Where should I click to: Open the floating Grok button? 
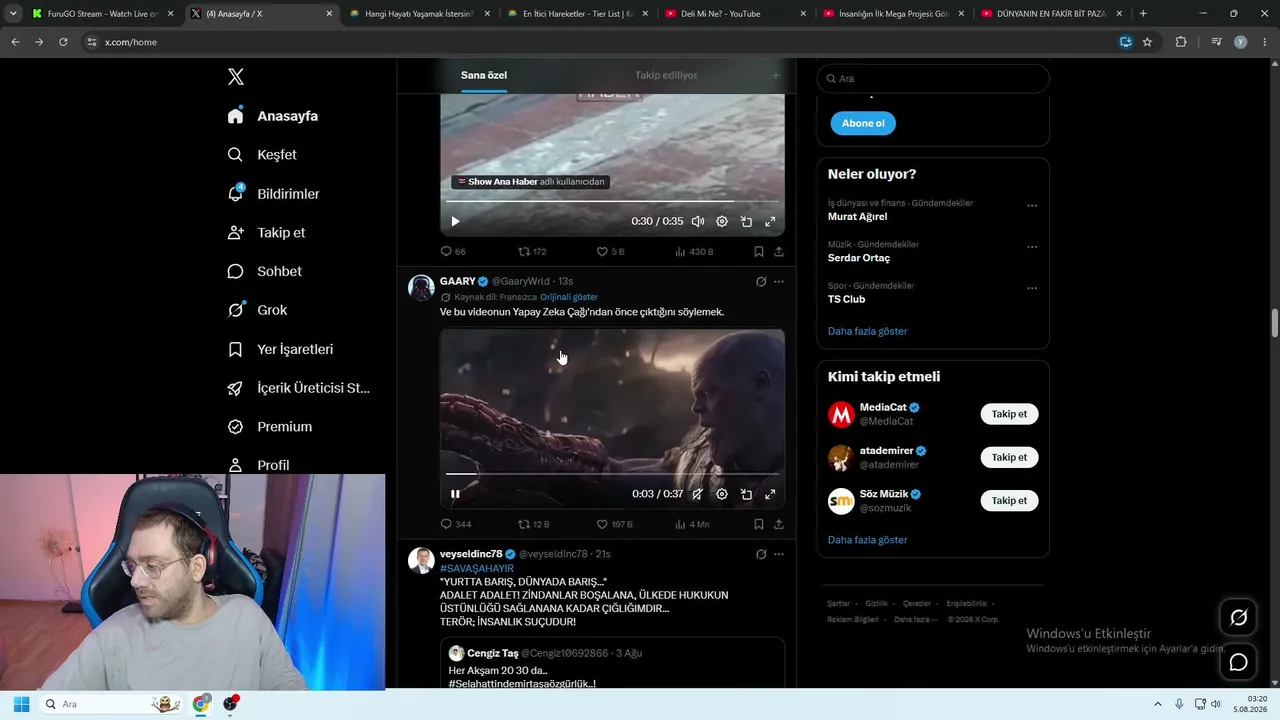pyautogui.click(x=1238, y=618)
